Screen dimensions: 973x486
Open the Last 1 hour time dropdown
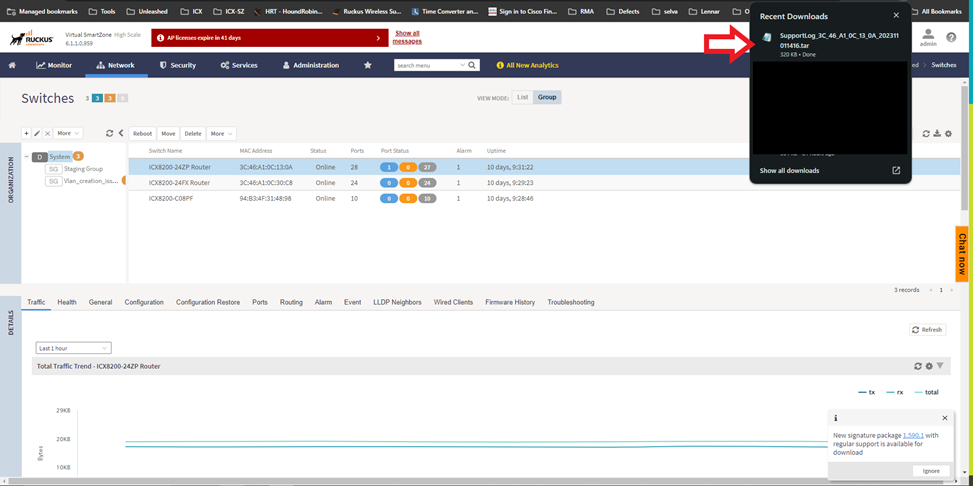(x=73, y=348)
